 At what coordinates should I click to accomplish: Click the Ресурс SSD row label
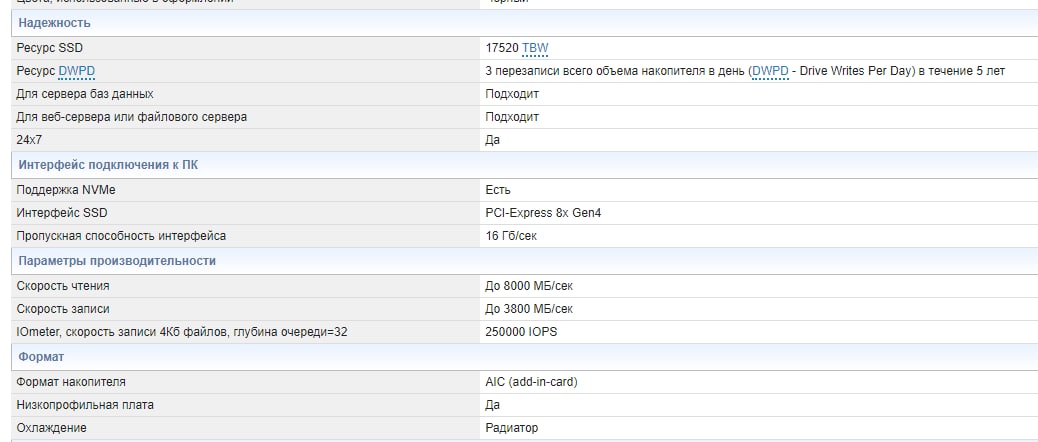(x=50, y=48)
